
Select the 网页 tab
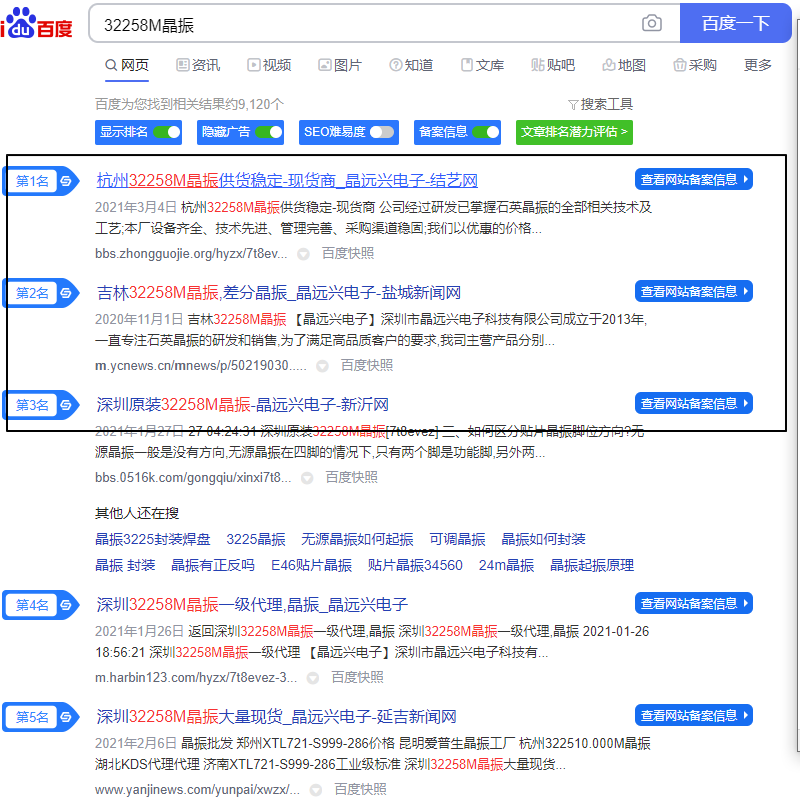coord(127,65)
